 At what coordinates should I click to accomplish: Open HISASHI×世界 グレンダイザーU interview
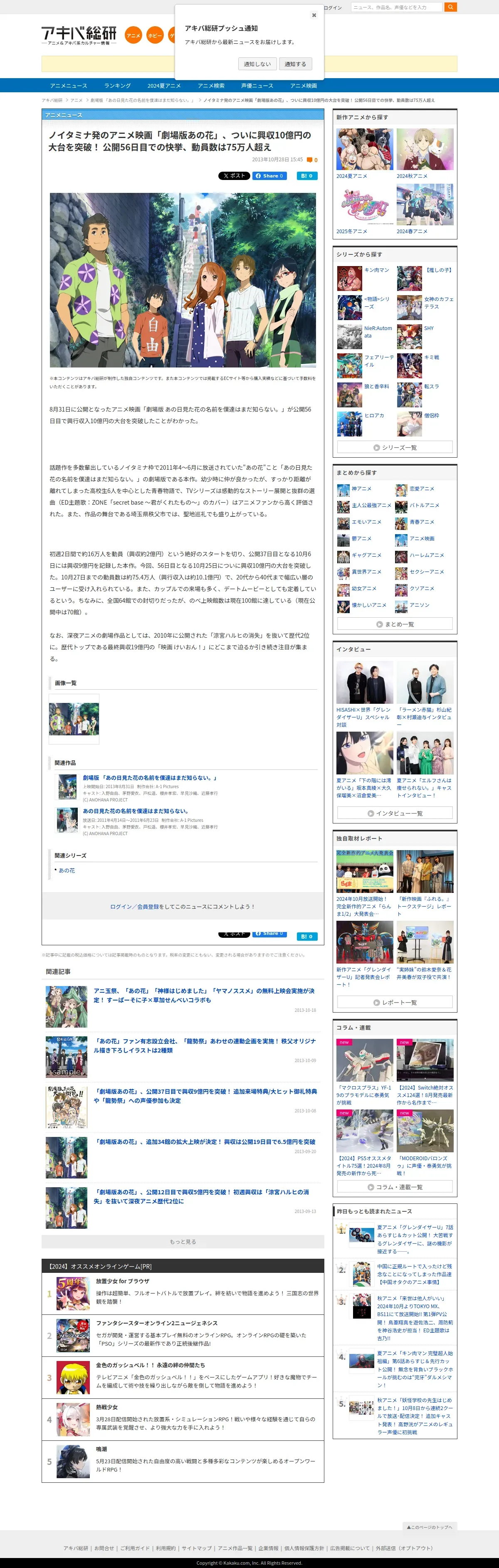[365, 683]
